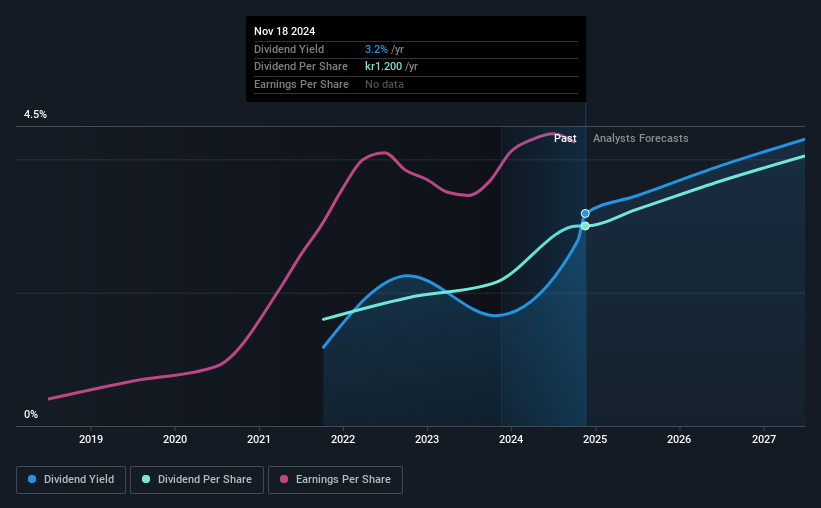Select the teal Dividend Per Share data point marker
This screenshot has height=508, width=821.
585,226
